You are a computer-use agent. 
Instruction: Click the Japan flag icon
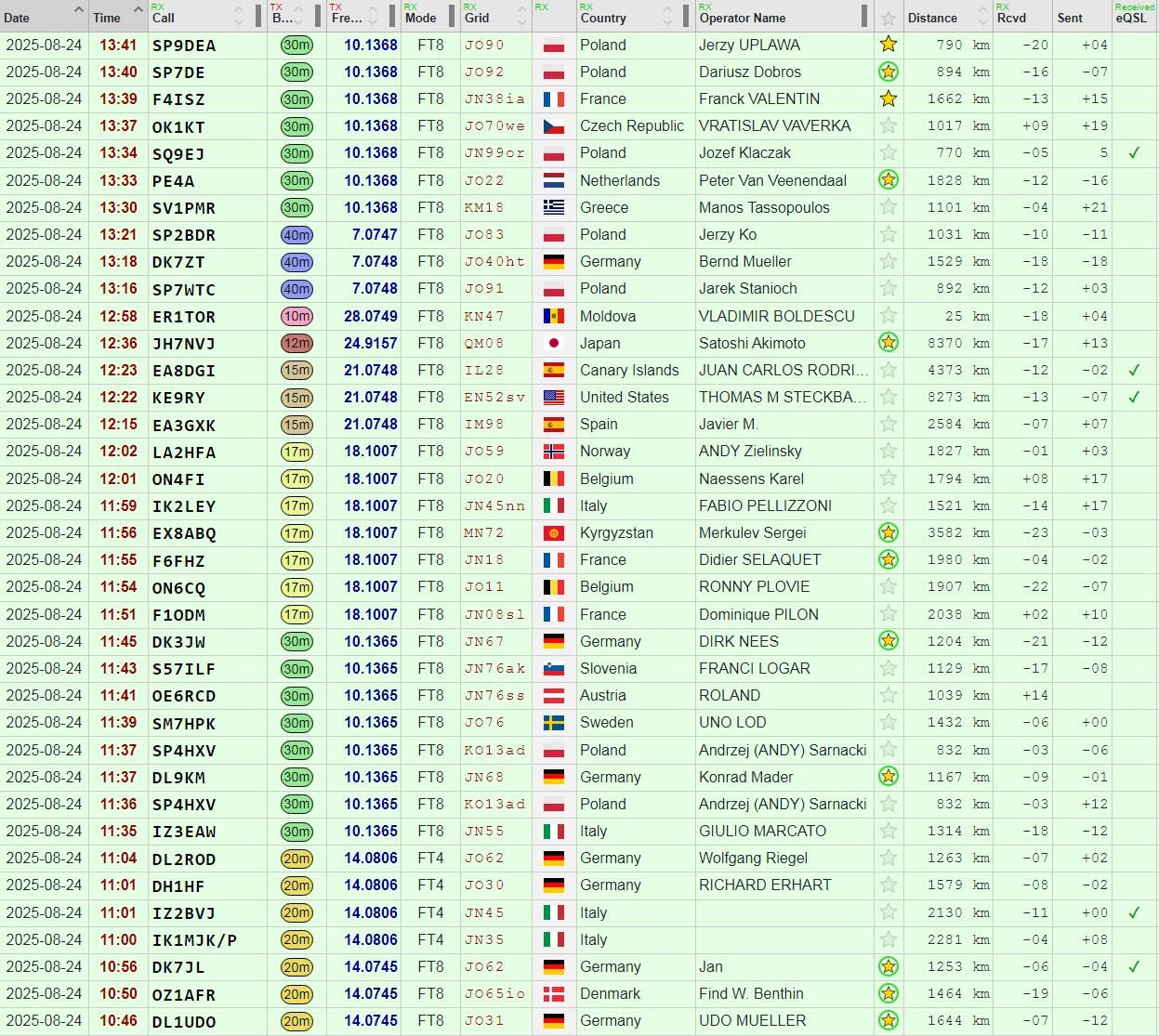point(554,343)
